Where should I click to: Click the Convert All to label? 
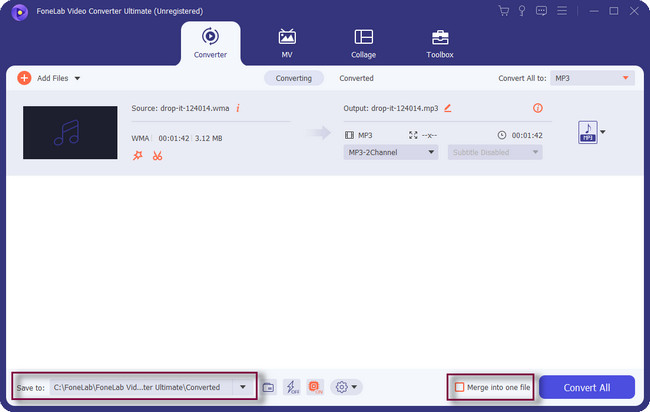click(522, 78)
